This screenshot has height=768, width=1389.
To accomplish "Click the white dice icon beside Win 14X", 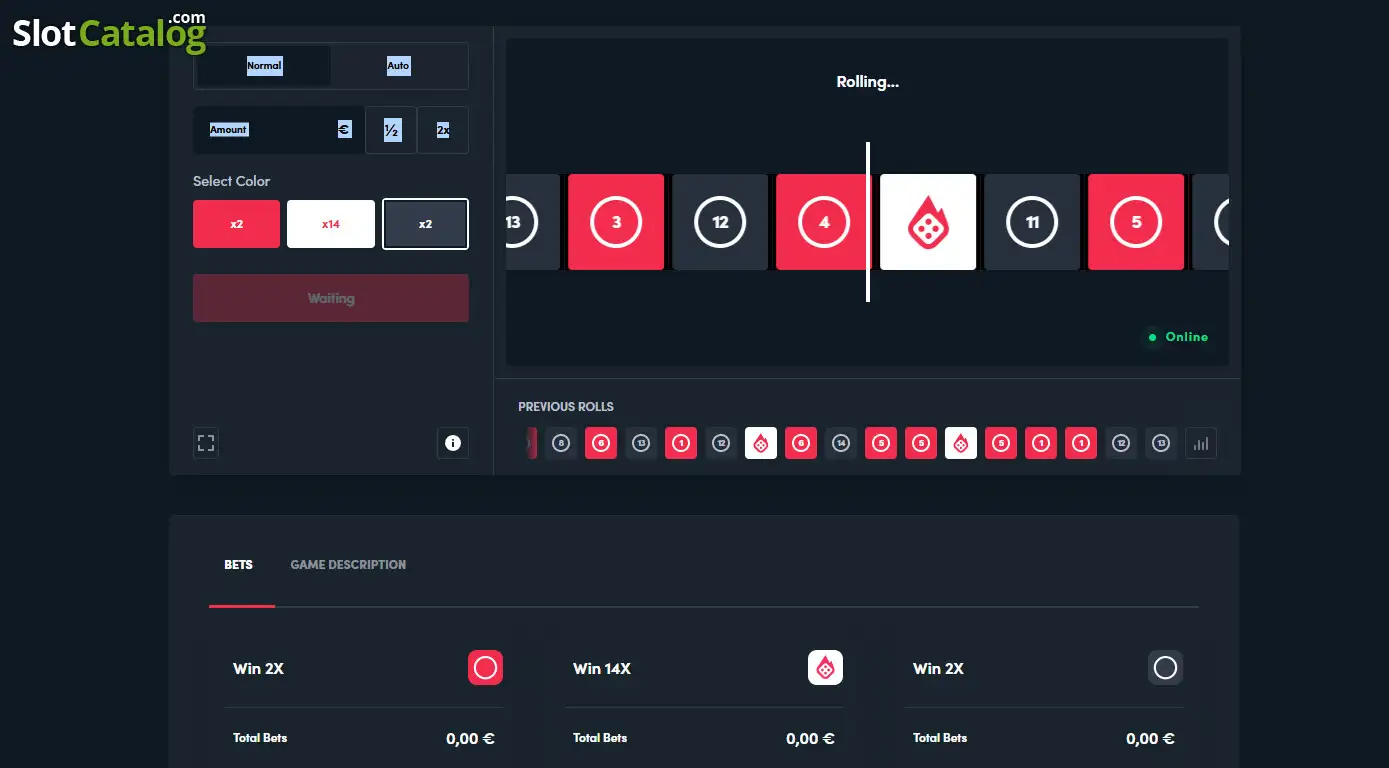I will pyautogui.click(x=825, y=668).
